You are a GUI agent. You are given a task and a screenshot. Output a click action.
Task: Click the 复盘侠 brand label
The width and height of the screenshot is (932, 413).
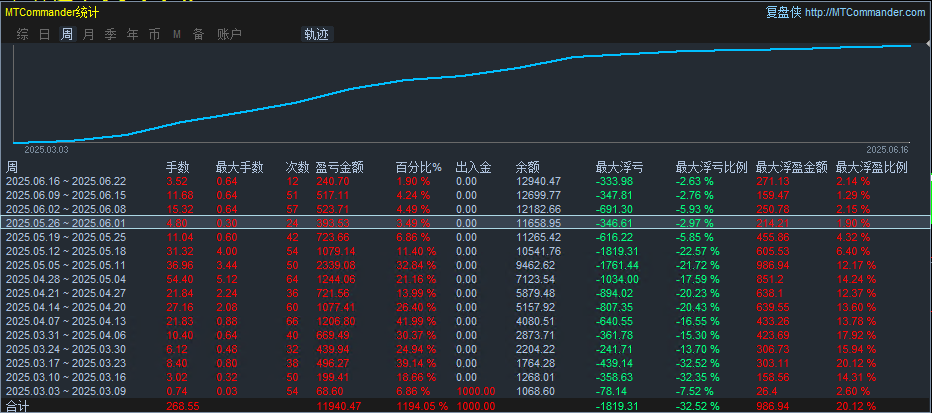(784, 12)
